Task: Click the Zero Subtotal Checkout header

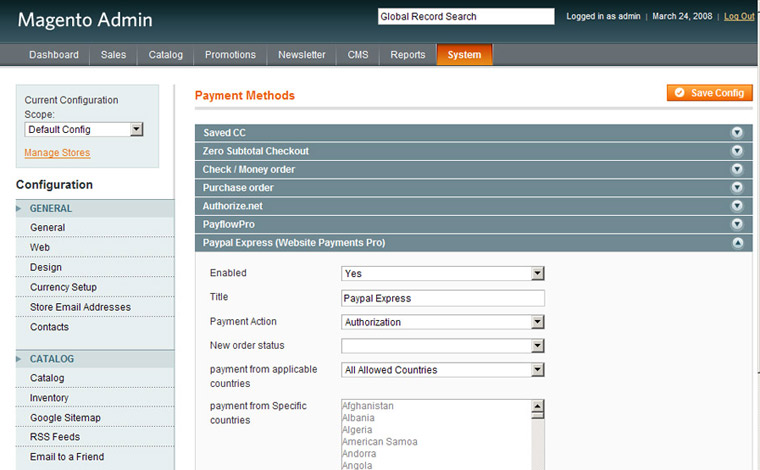Action: [x=474, y=151]
